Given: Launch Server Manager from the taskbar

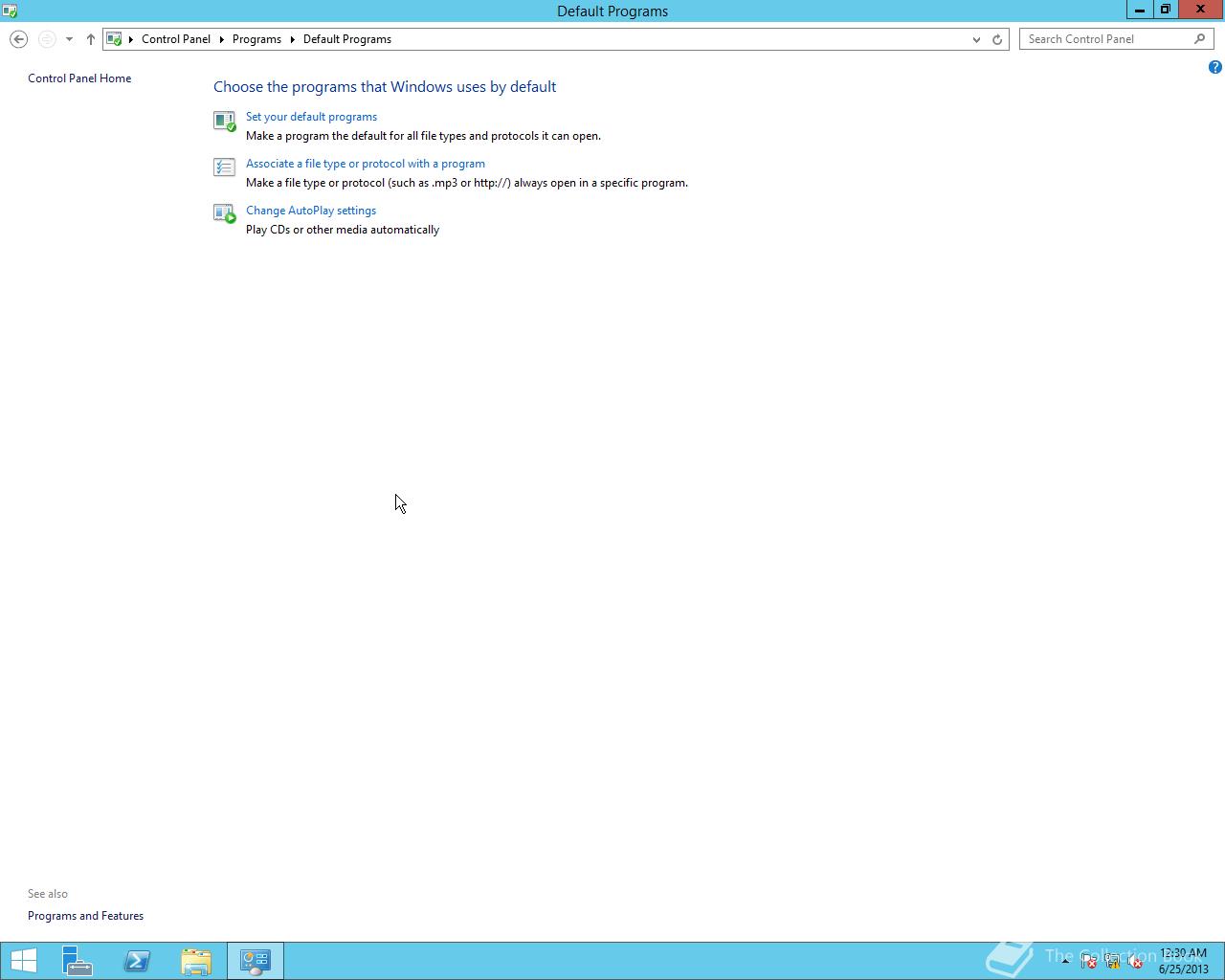Looking at the screenshot, I should (x=78, y=961).
